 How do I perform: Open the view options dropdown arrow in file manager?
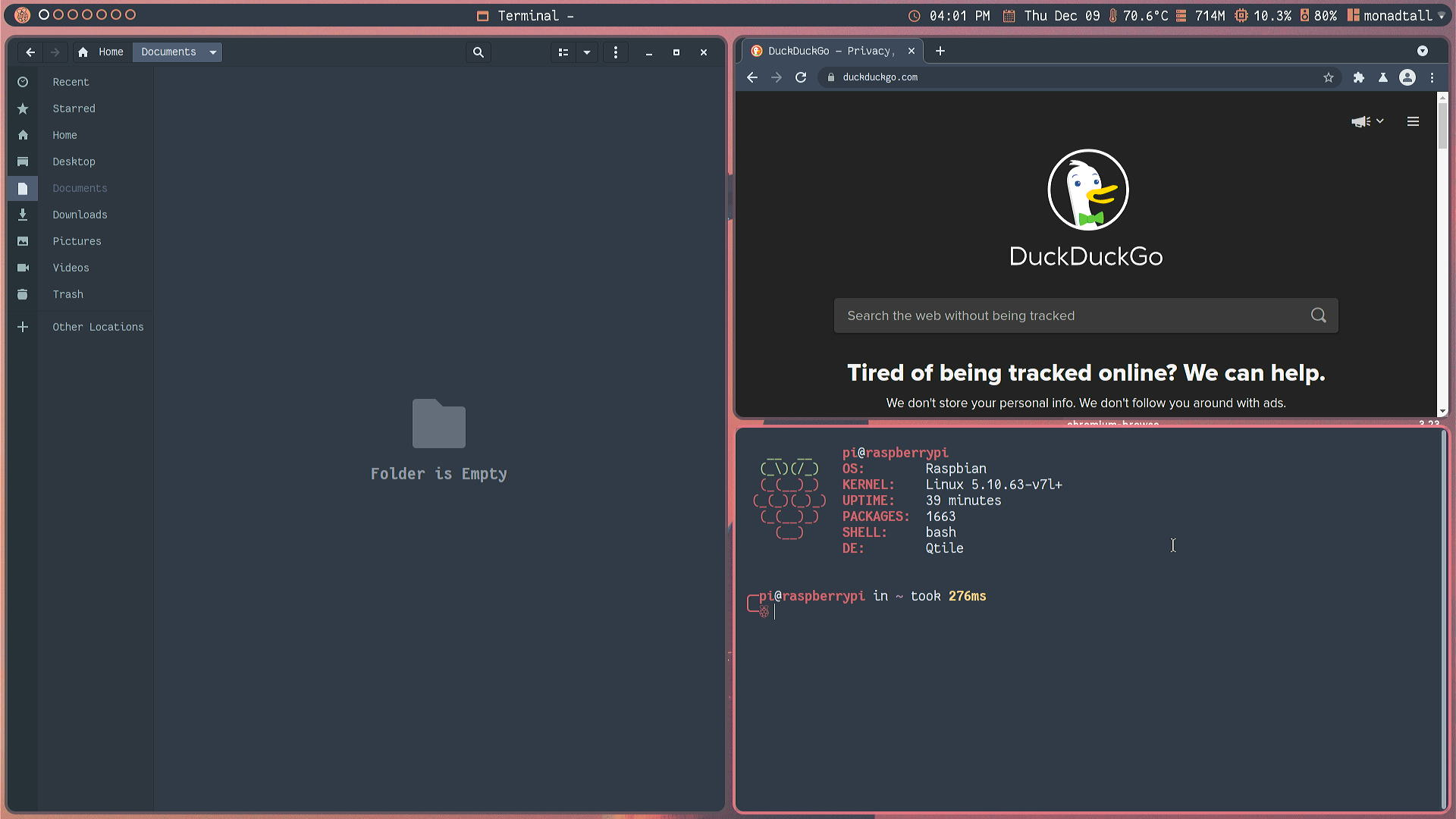click(586, 52)
